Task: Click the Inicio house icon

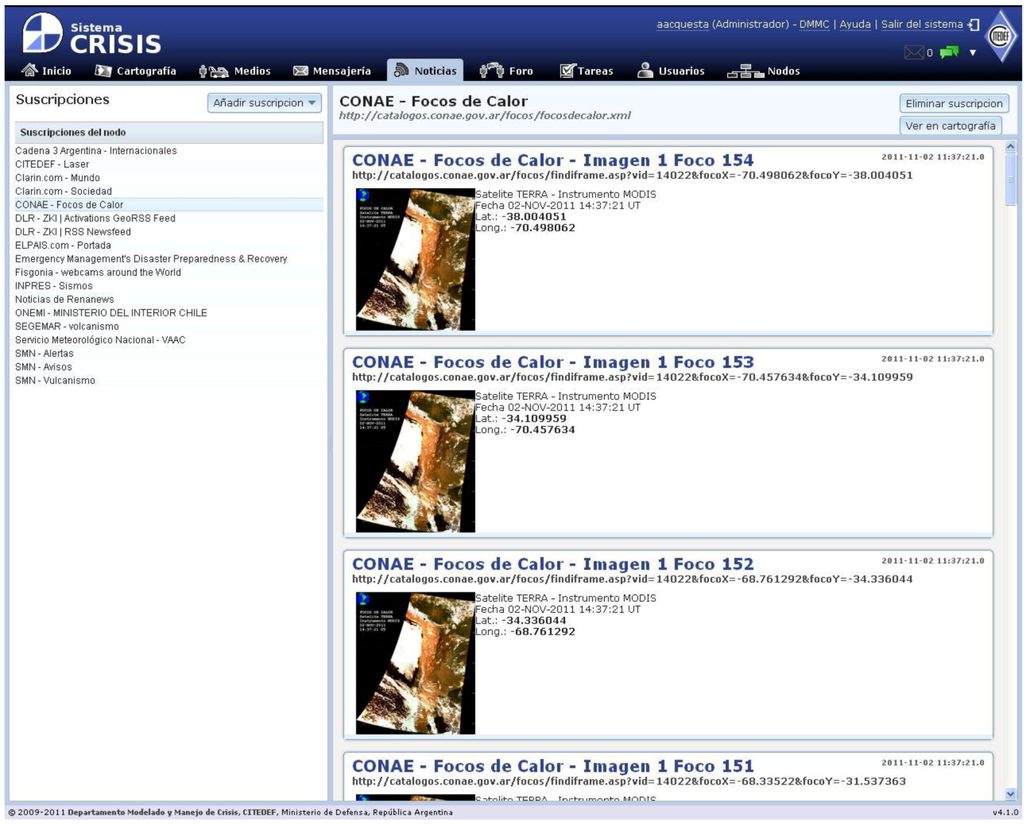Action: click(29, 71)
